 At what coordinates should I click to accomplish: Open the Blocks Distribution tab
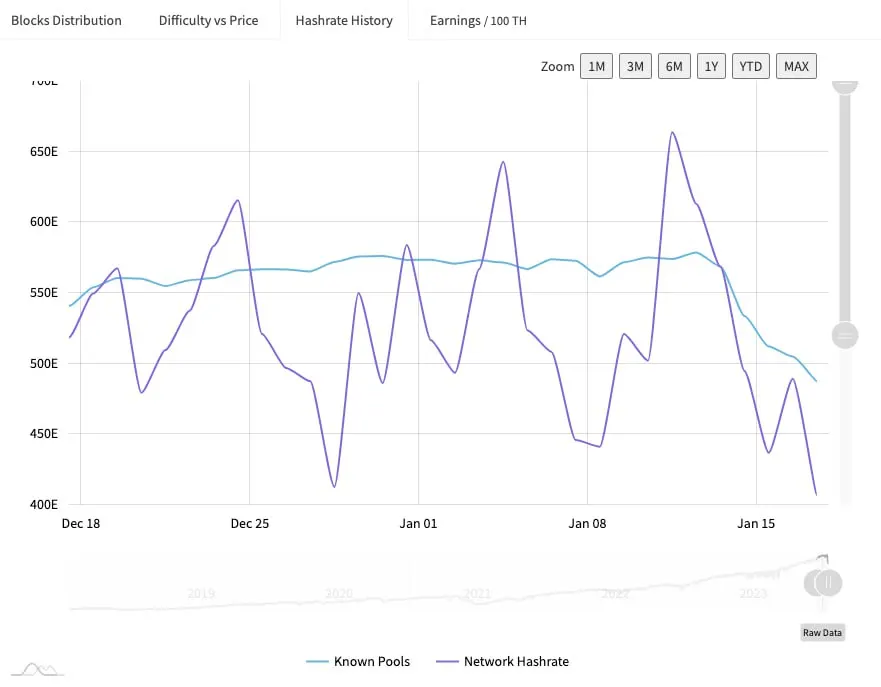66,20
